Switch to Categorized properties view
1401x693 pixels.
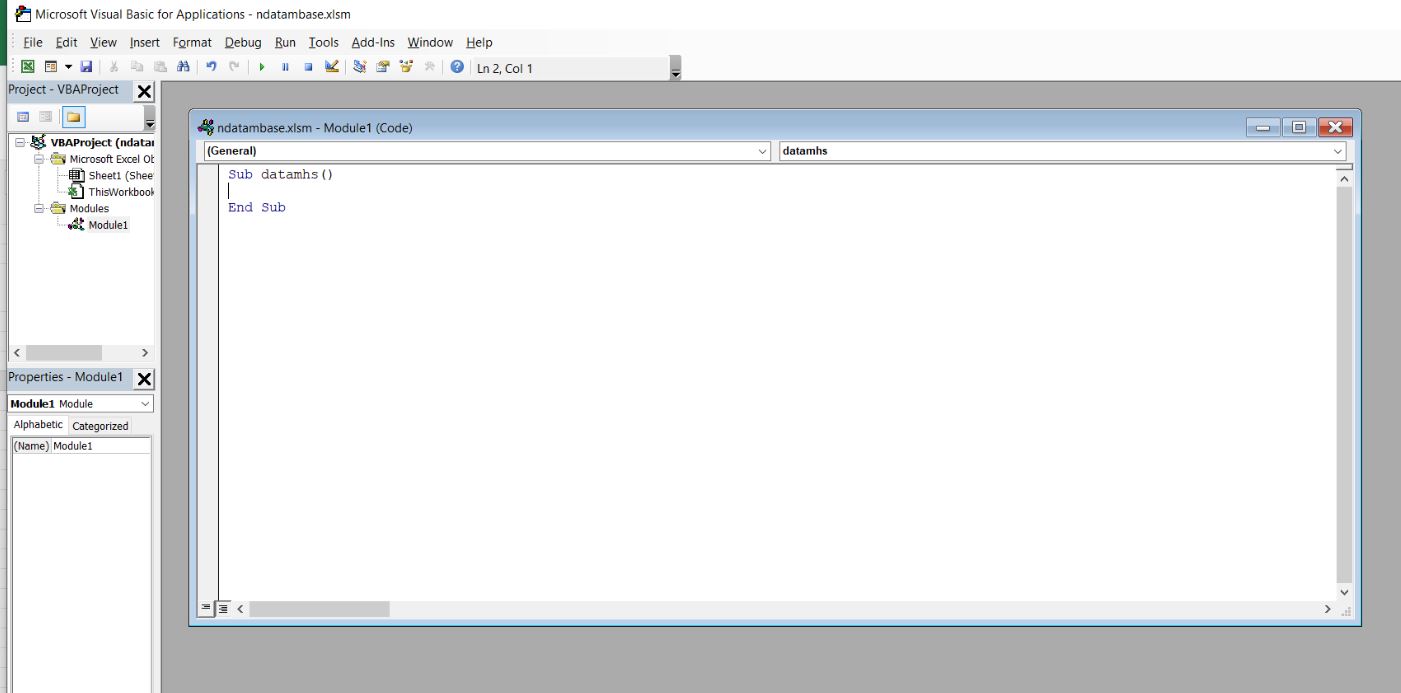tap(101, 425)
